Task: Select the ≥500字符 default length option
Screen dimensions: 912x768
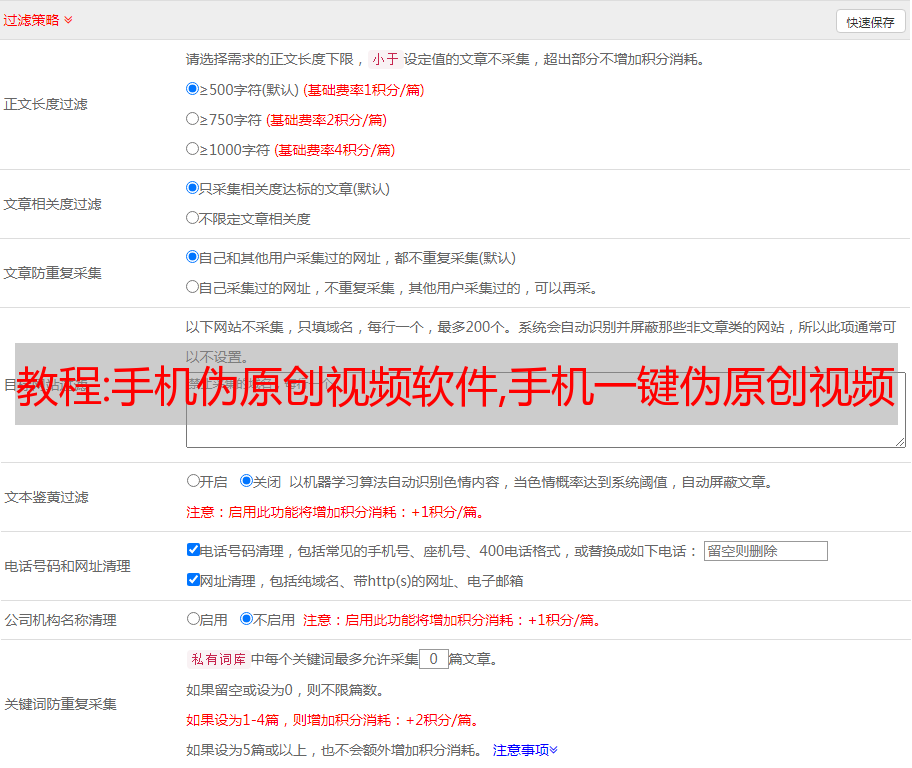Action: point(193,89)
